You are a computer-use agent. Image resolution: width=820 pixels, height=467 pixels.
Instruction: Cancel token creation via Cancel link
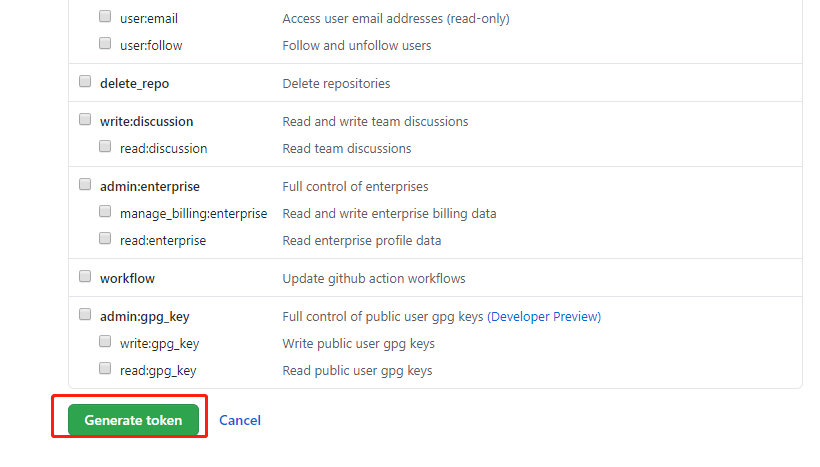click(x=240, y=420)
